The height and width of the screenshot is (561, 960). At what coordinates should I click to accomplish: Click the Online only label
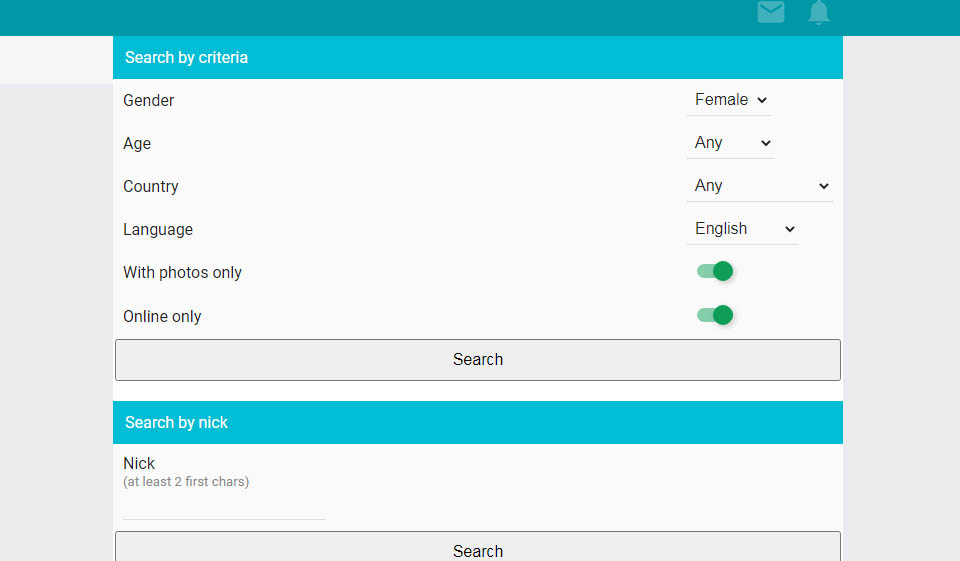coord(162,317)
